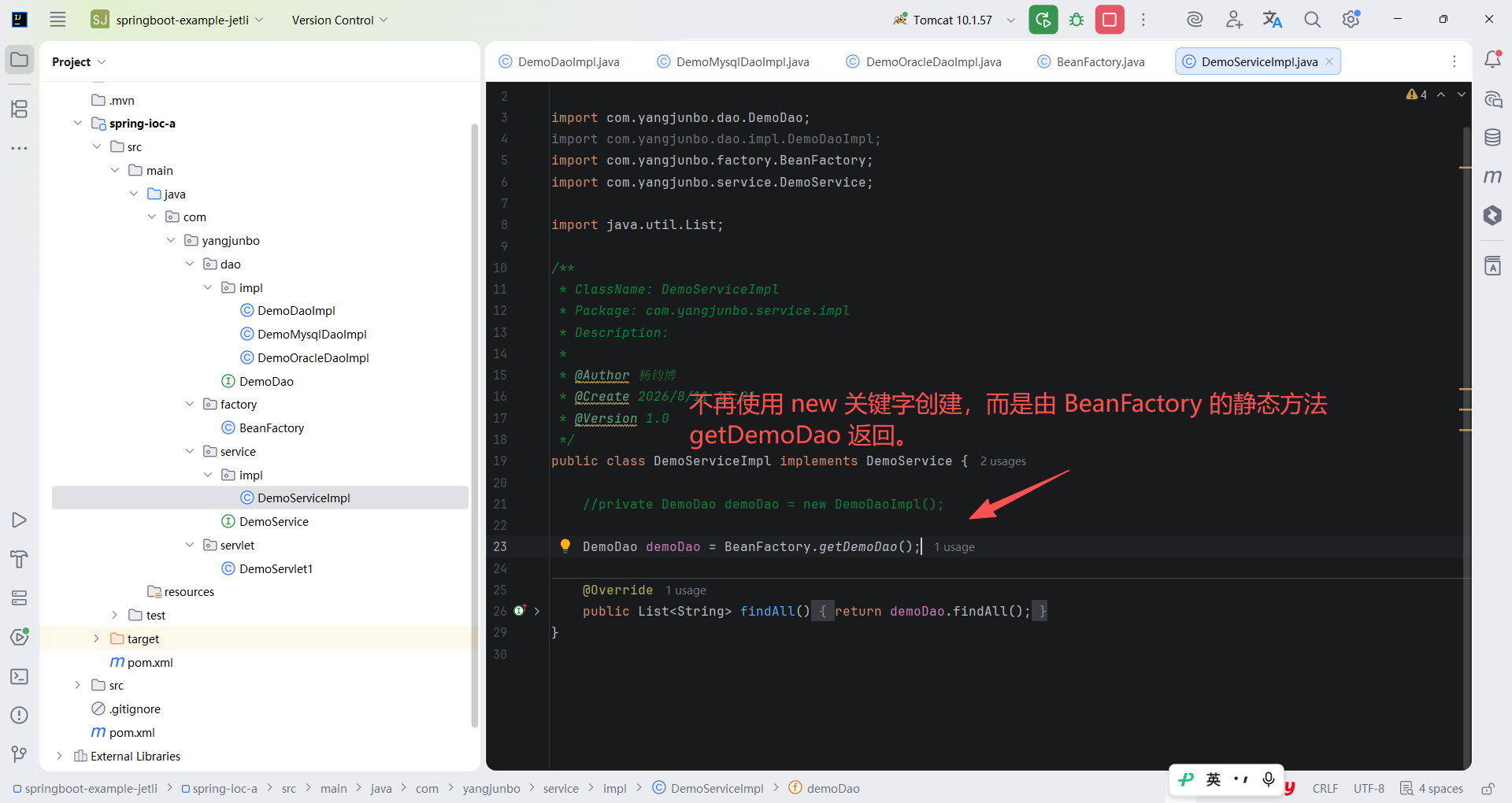The image size is (1512, 803).
Task: Open the Project view selector dropdown
Action: [x=79, y=61]
